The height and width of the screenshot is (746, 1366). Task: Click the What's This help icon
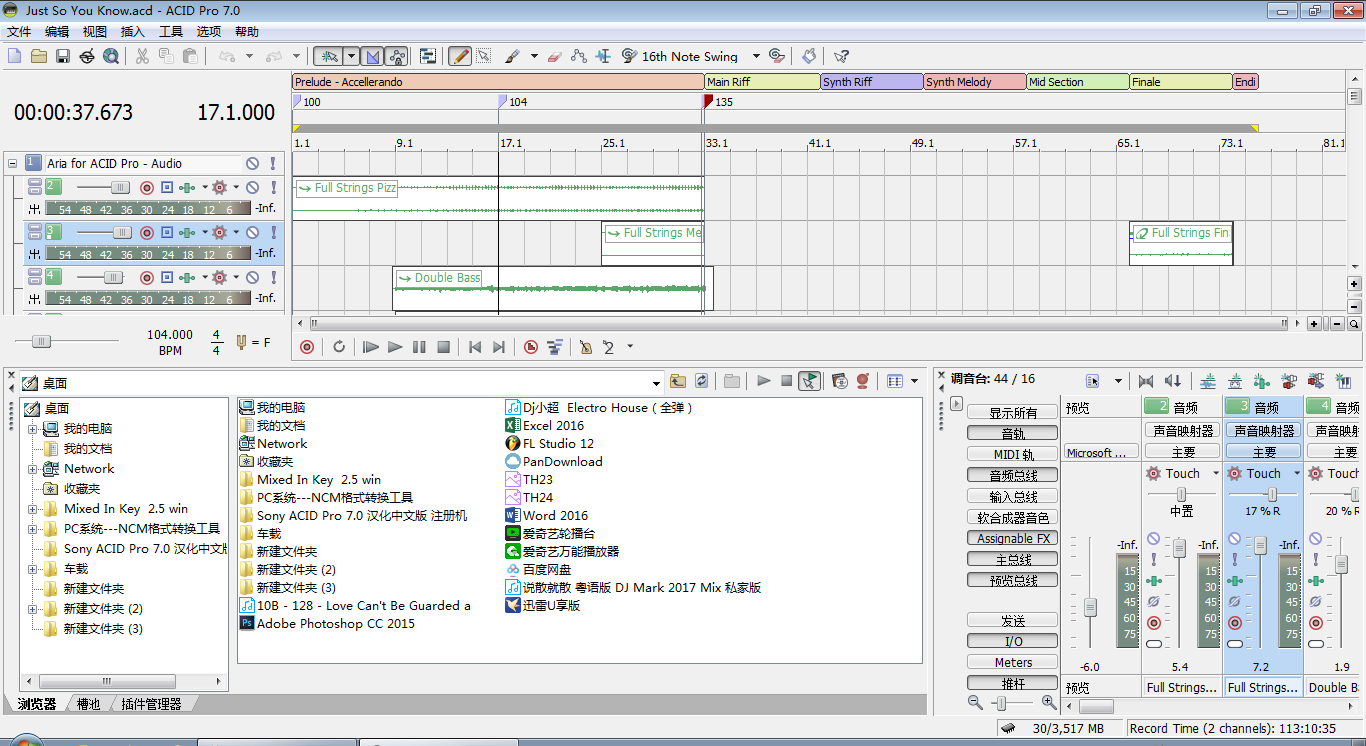[841, 56]
